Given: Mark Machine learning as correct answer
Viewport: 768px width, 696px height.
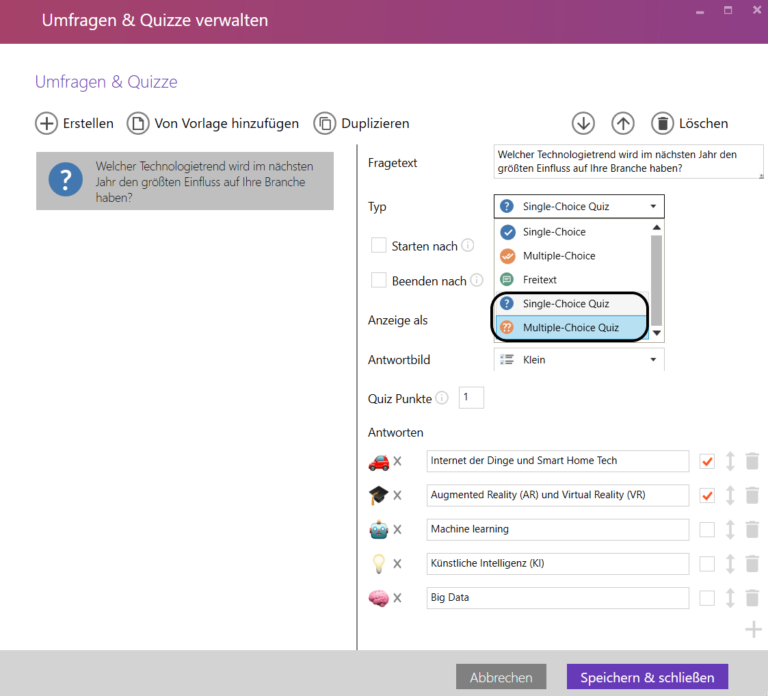Looking at the screenshot, I should [x=707, y=529].
